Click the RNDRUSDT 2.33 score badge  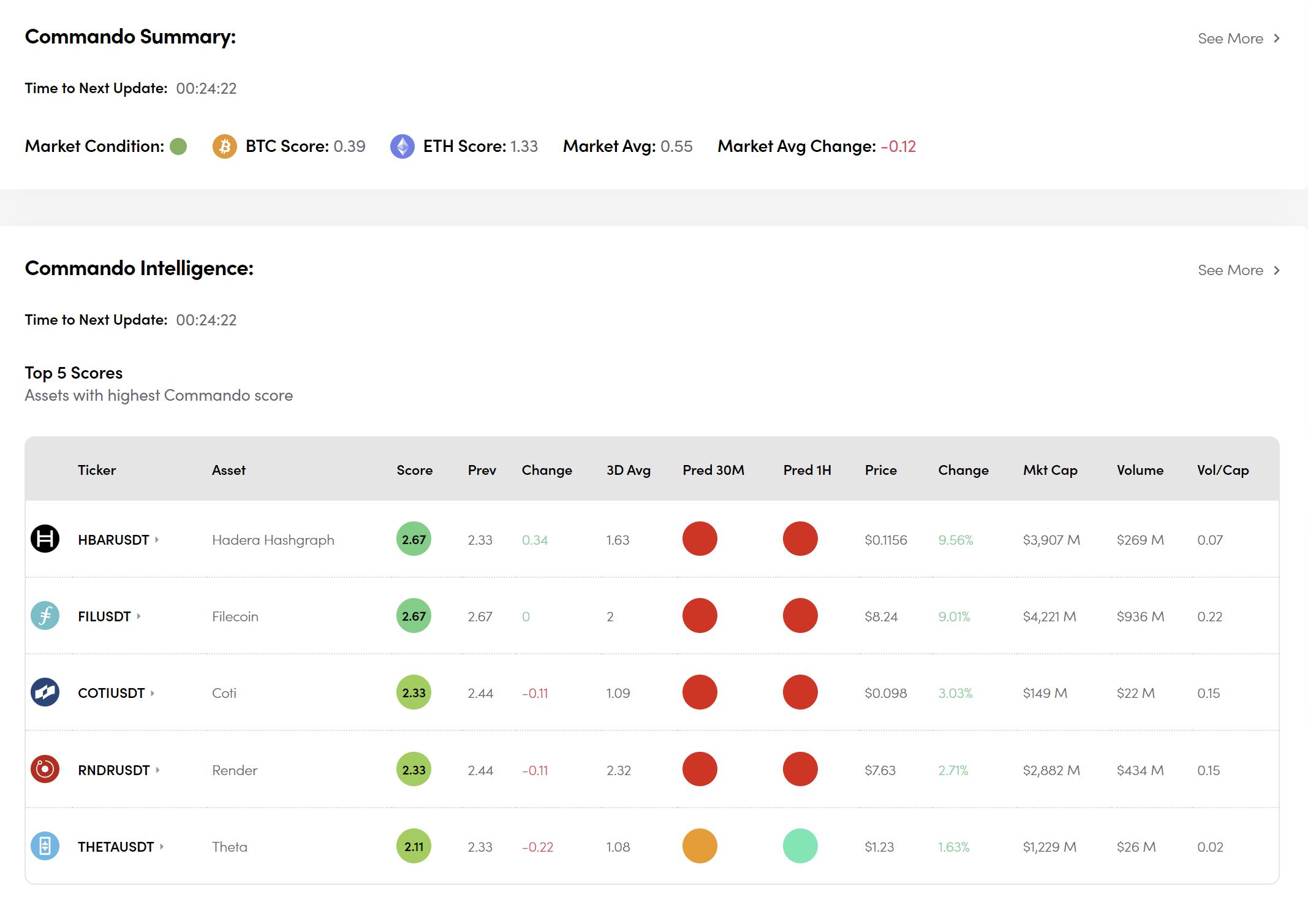[414, 770]
